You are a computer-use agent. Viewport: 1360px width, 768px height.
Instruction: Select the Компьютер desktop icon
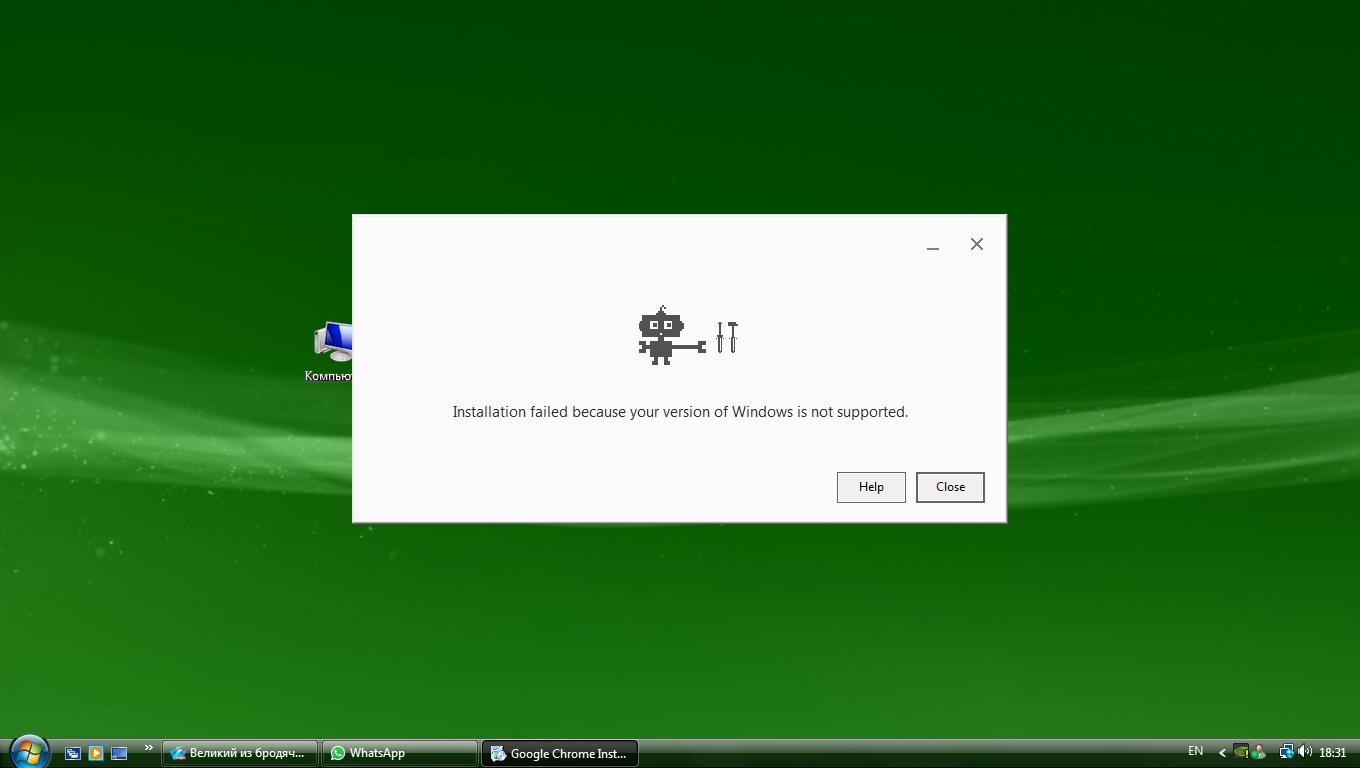330,351
